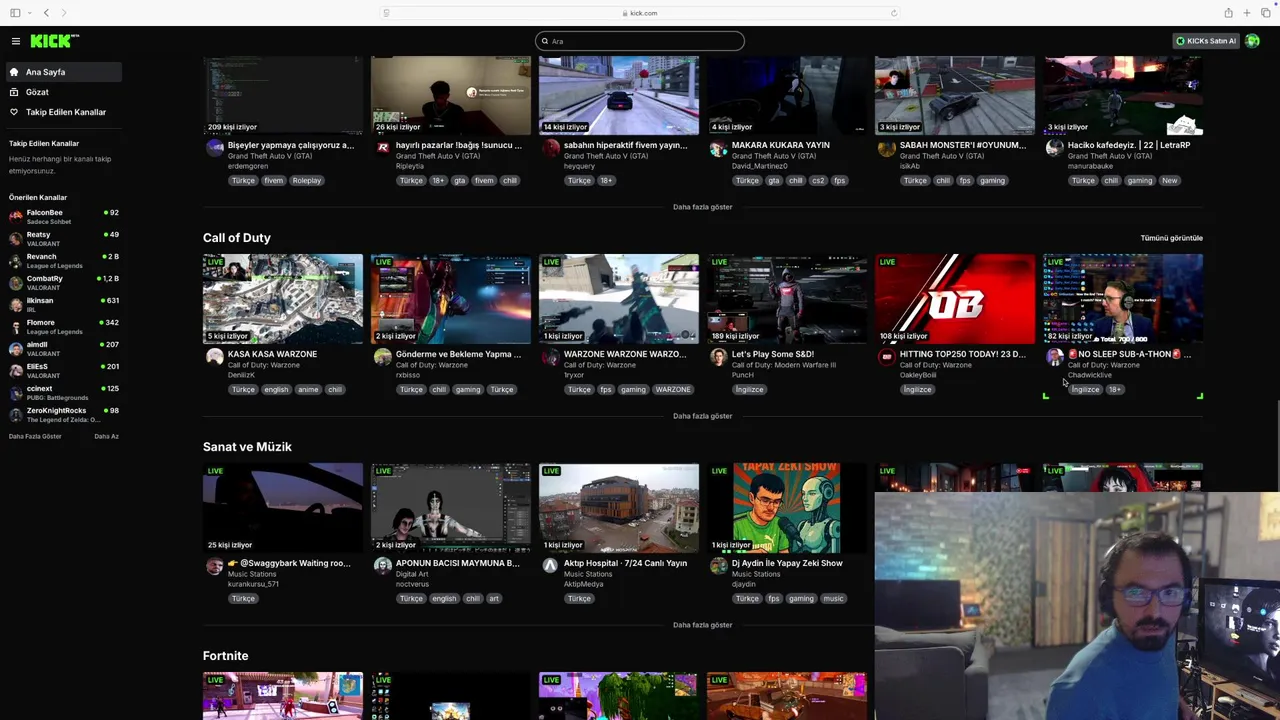Click the AktipMedya streamer avatar
The height and width of the screenshot is (720, 1280).
[x=550, y=565]
